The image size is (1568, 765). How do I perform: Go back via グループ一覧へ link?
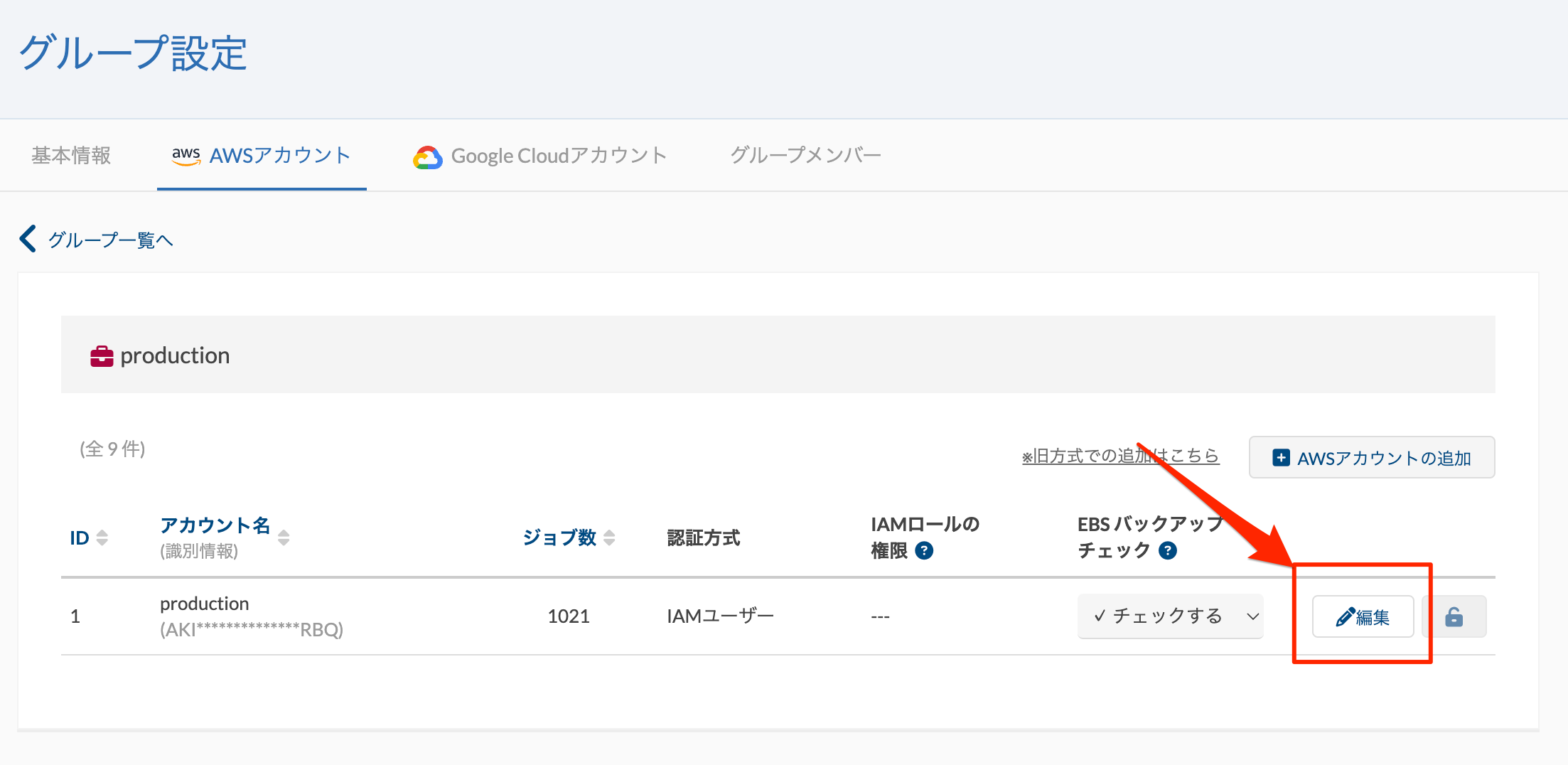click(x=110, y=240)
